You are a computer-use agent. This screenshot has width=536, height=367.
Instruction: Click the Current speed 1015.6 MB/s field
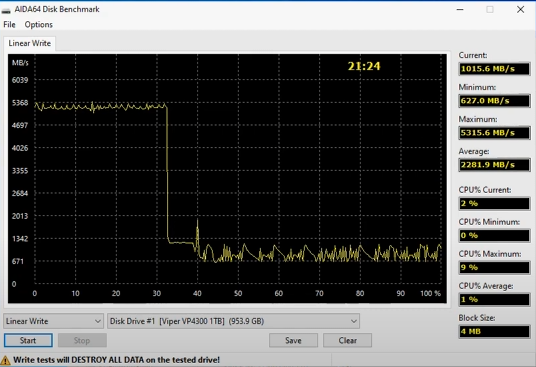pyautogui.click(x=494, y=69)
